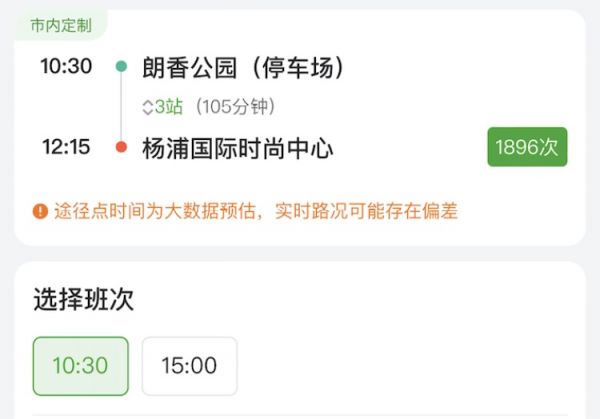Tap the green 1896次 badge
The width and height of the screenshot is (600, 419).
point(527,148)
